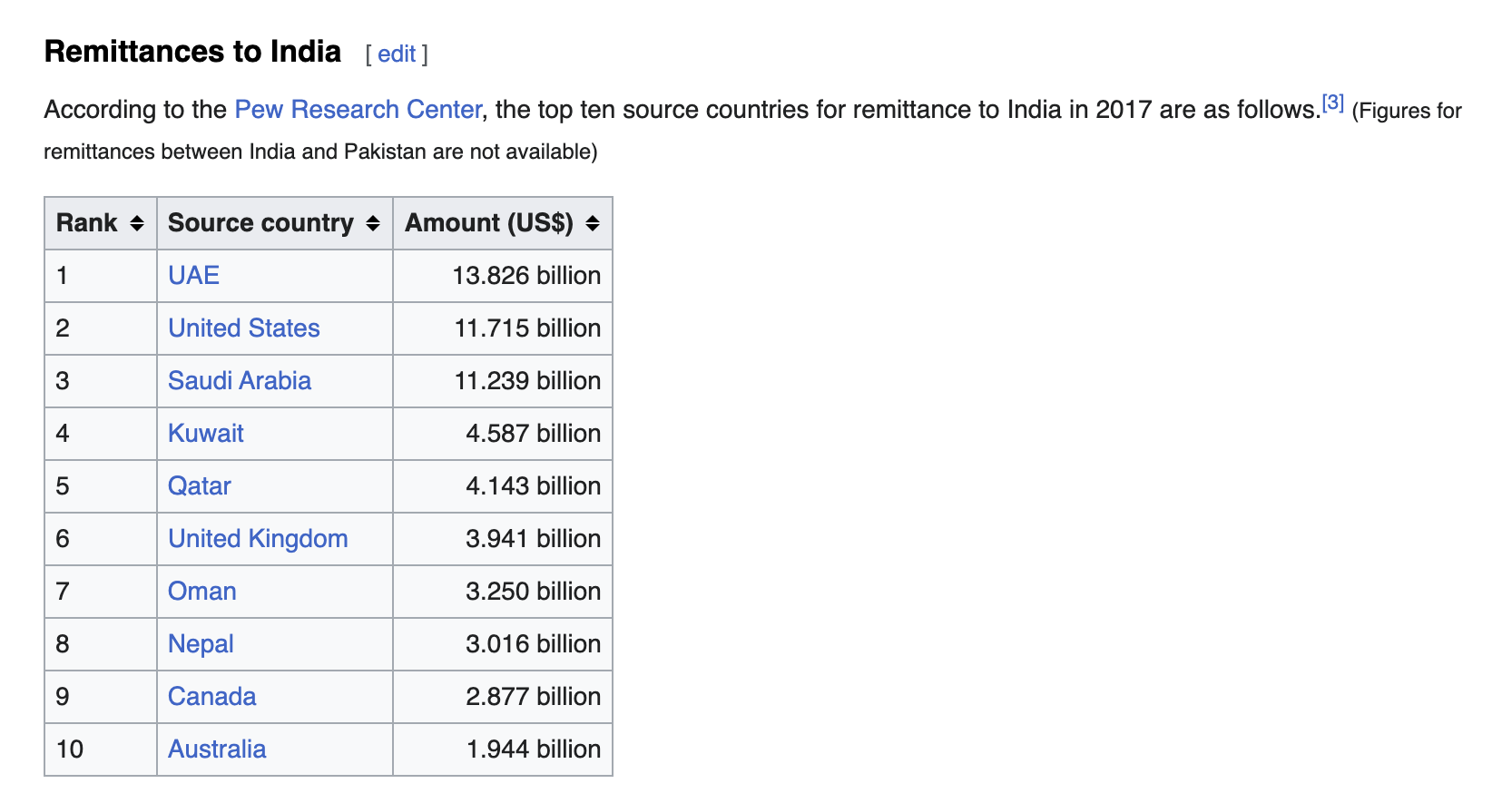Image resolution: width=1512 pixels, height=803 pixels.
Task: Open Pew Research Center link
Action: [358, 110]
